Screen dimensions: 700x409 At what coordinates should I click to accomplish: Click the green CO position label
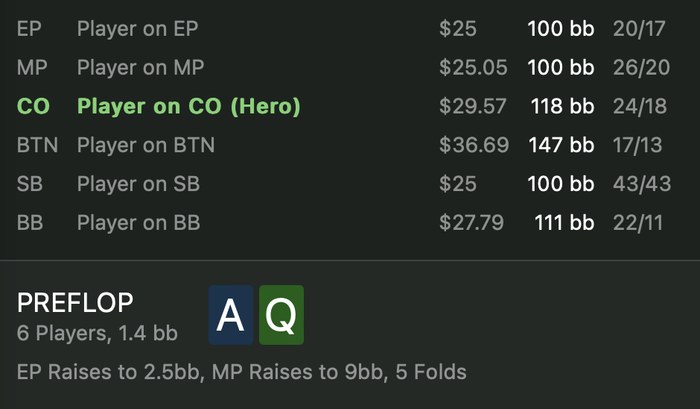click(x=33, y=106)
